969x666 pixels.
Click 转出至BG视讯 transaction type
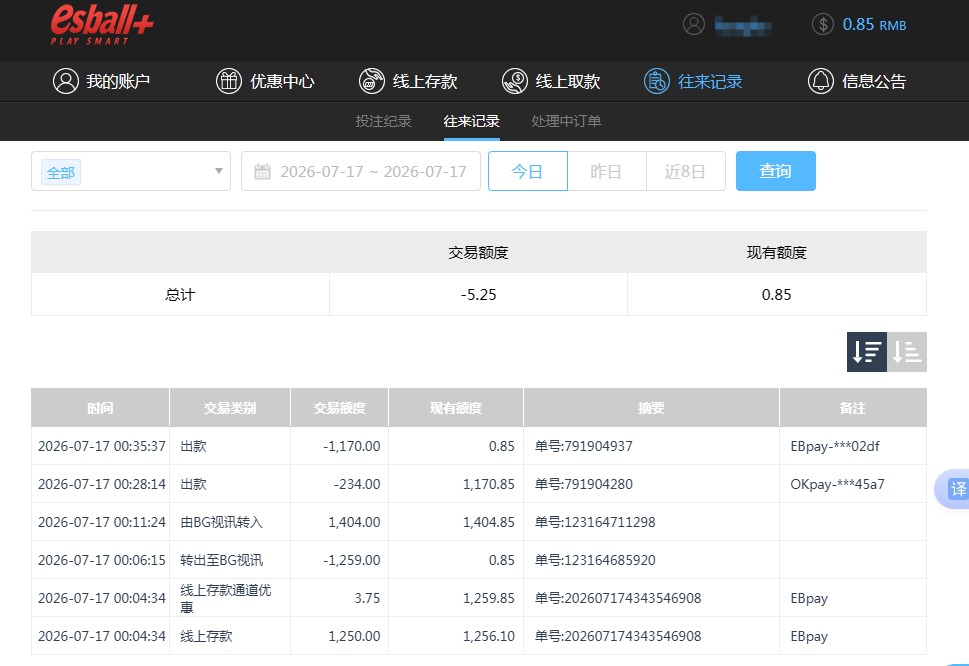pos(221,560)
